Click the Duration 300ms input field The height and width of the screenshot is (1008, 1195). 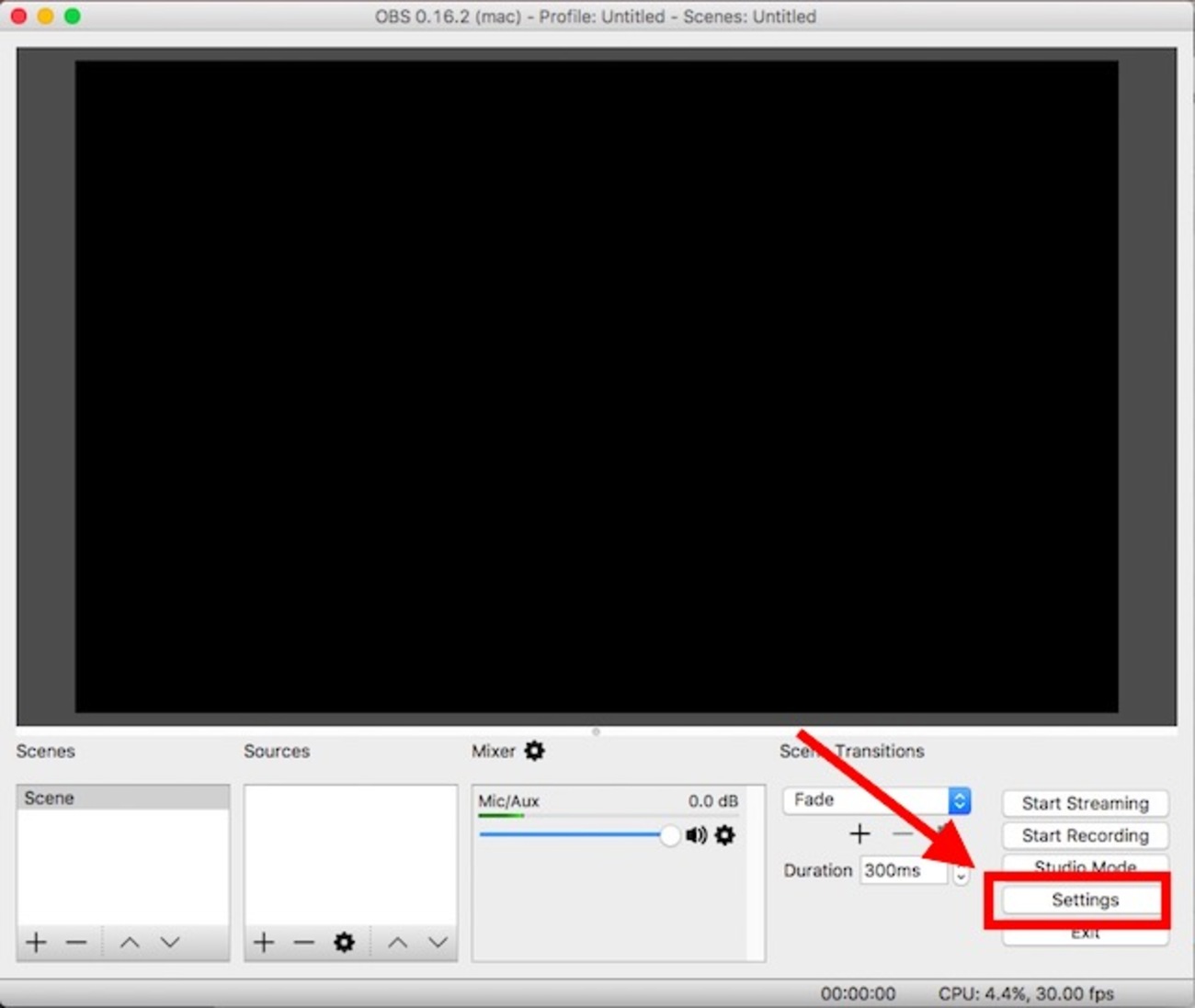coord(904,870)
